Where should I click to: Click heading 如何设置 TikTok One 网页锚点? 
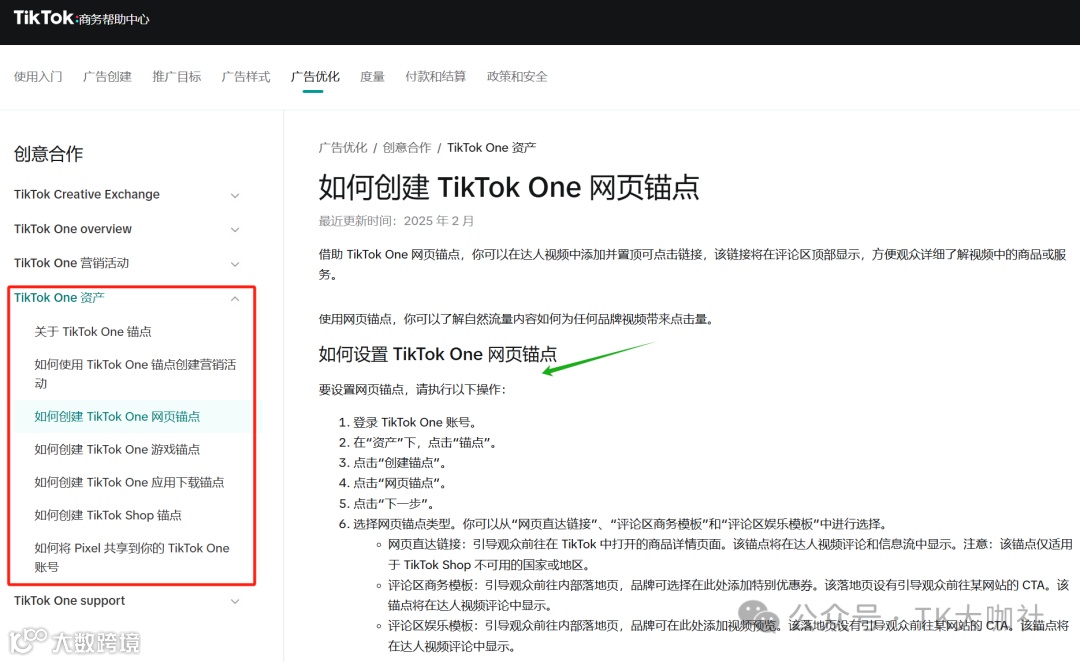[x=437, y=354]
